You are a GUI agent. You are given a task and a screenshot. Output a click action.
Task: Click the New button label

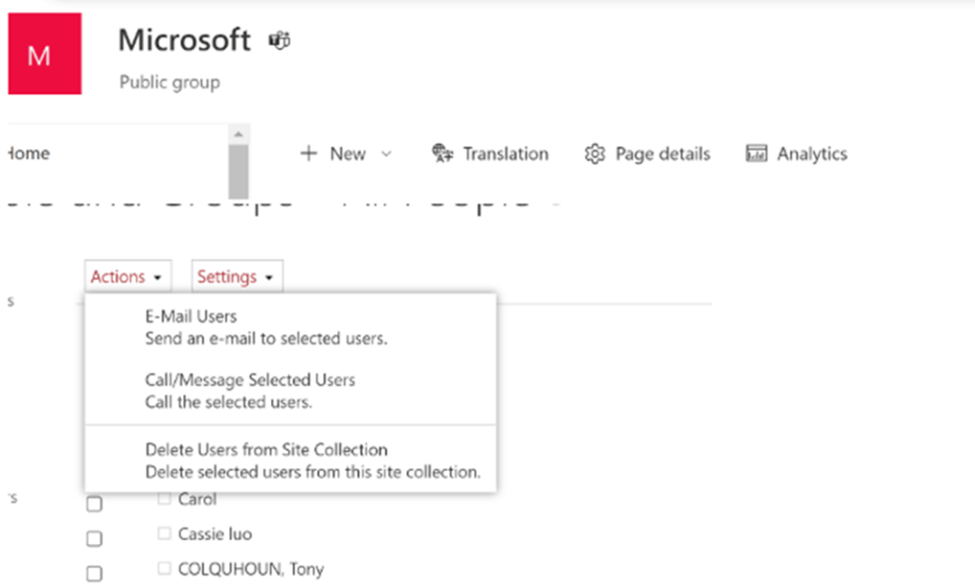[348, 154]
